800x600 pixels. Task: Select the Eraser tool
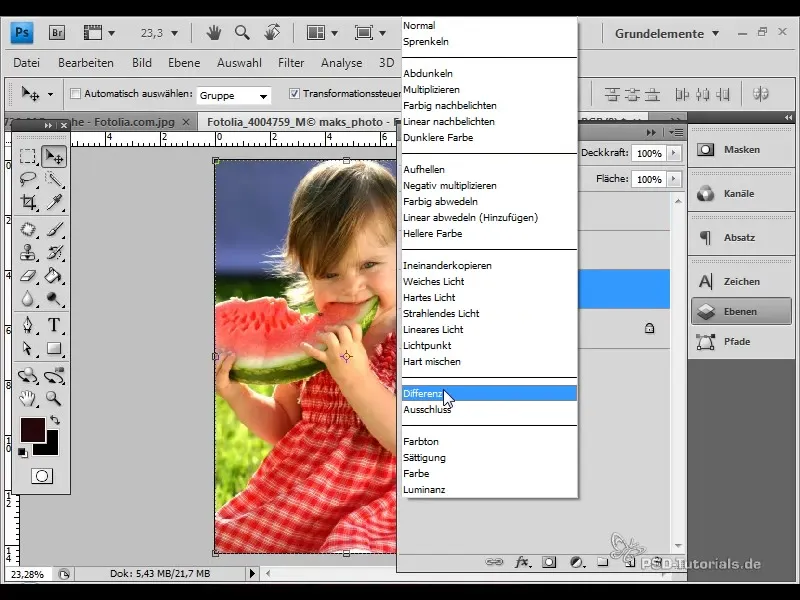(28, 276)
